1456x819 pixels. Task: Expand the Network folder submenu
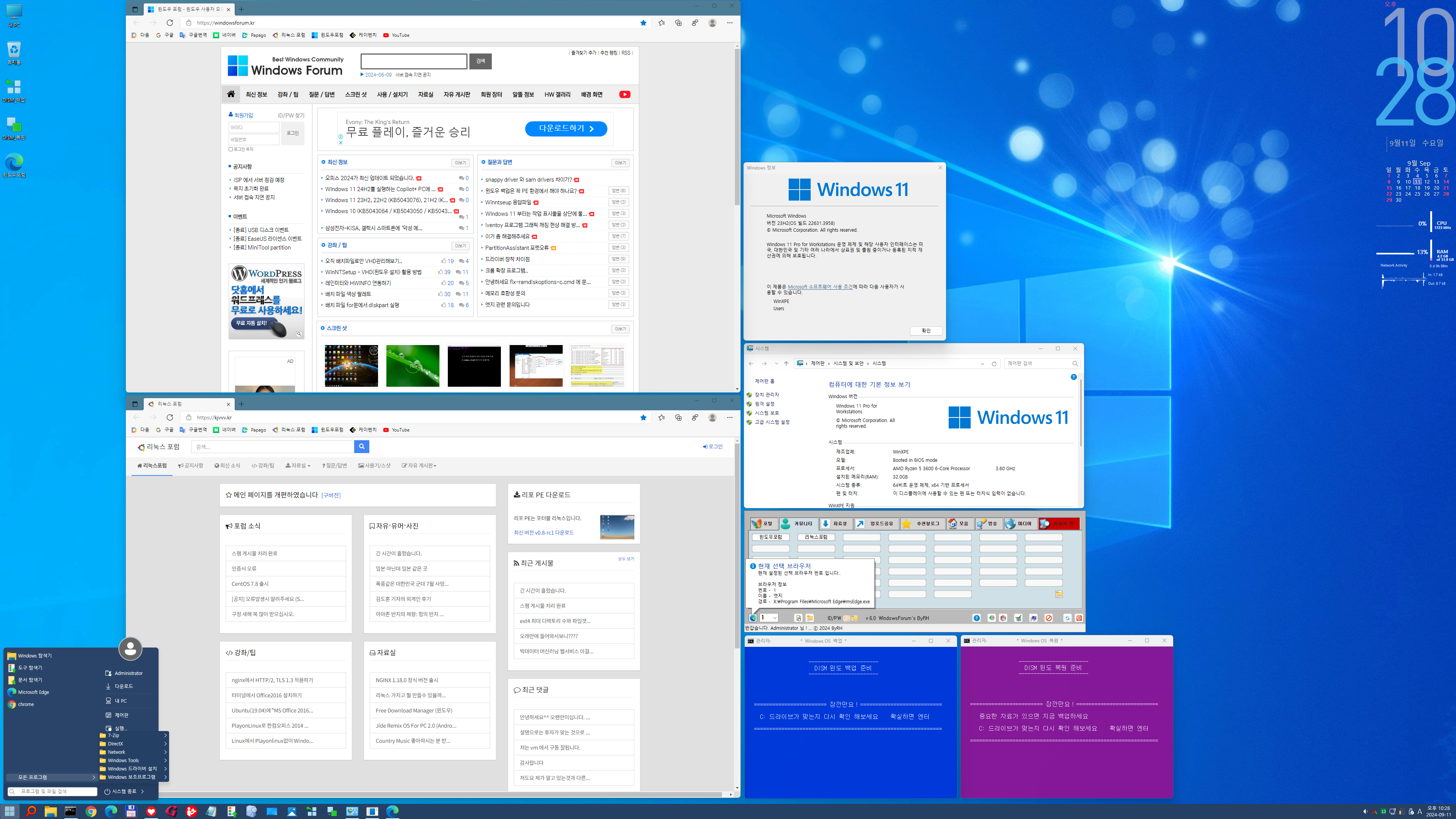click(133, 752)
